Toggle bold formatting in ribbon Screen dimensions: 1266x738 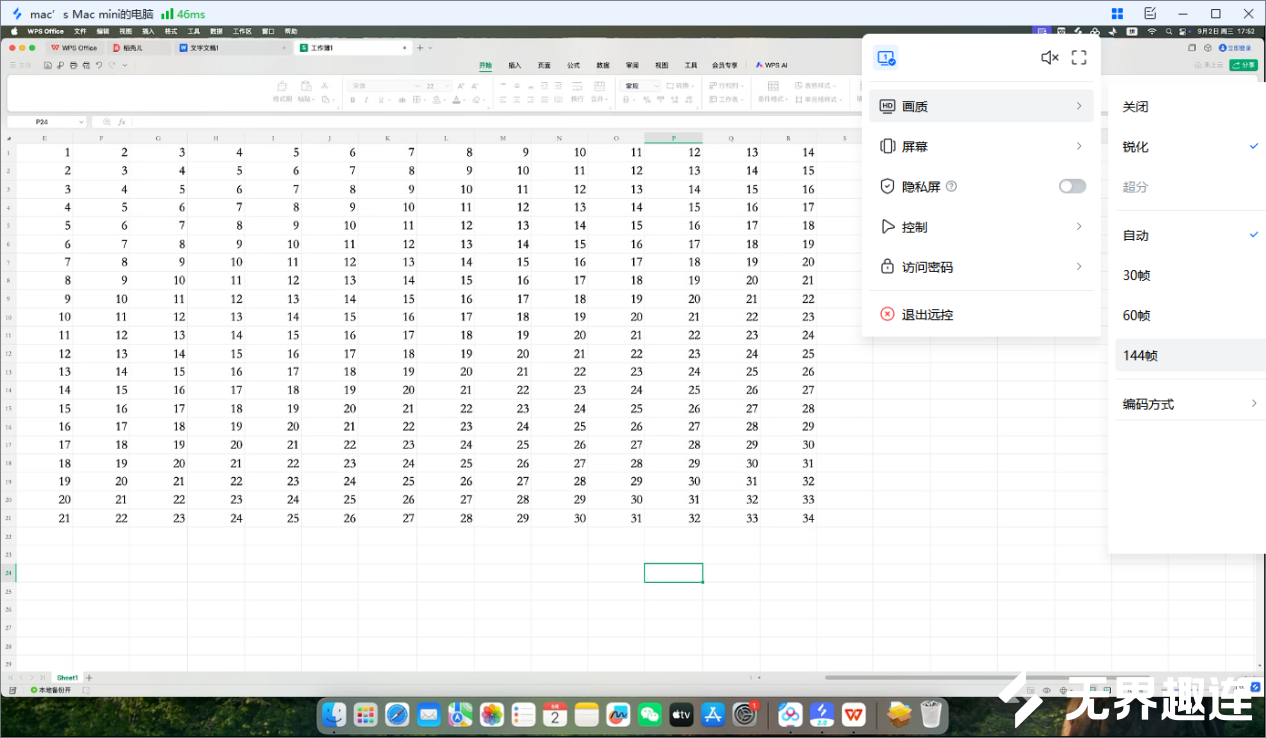pos(353,100)
